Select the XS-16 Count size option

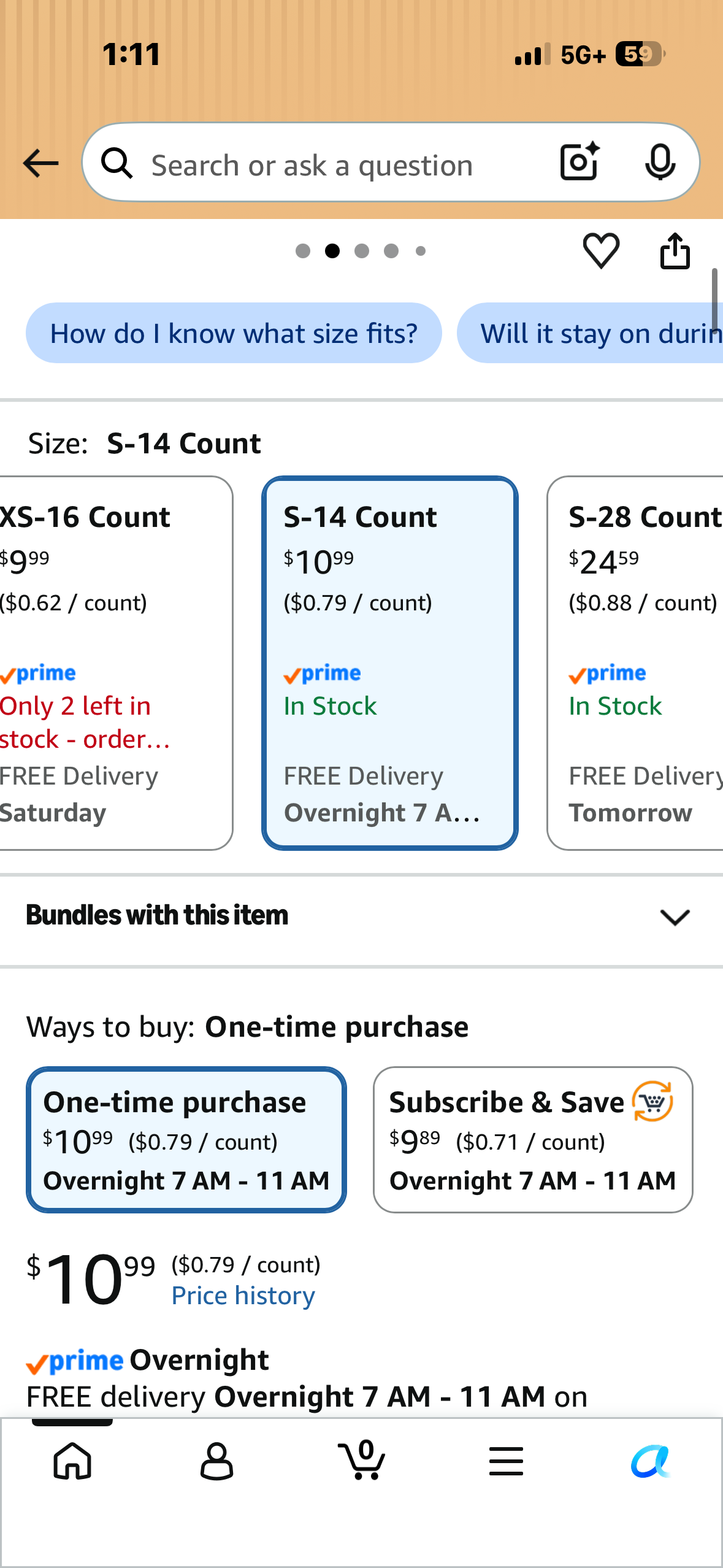(115, 663)
